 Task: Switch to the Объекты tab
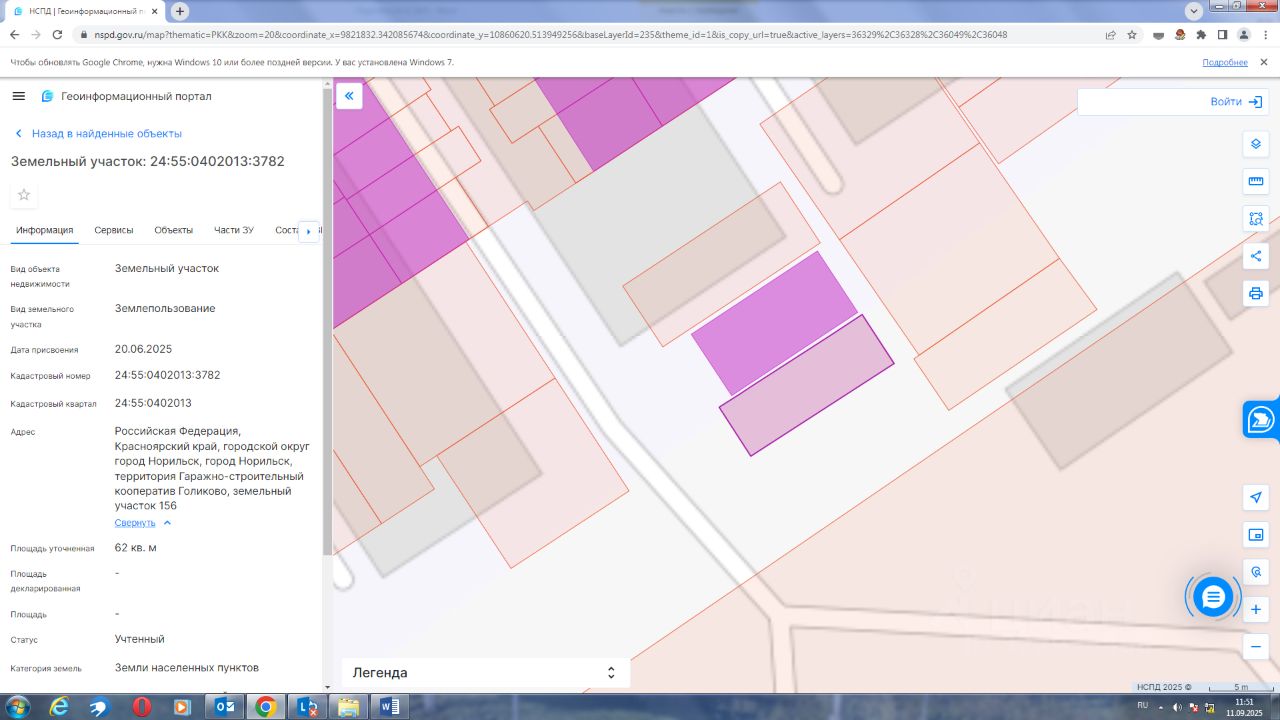pos(174,230)
